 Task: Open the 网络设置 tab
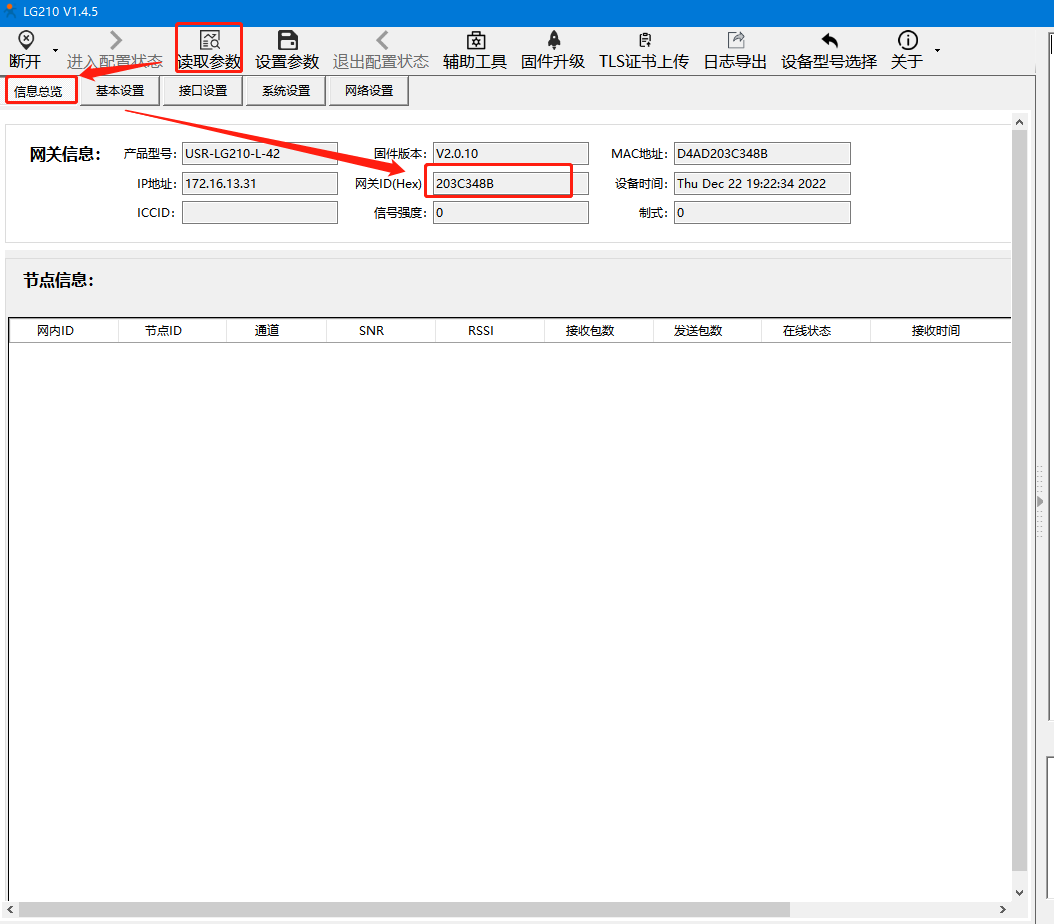369,91
